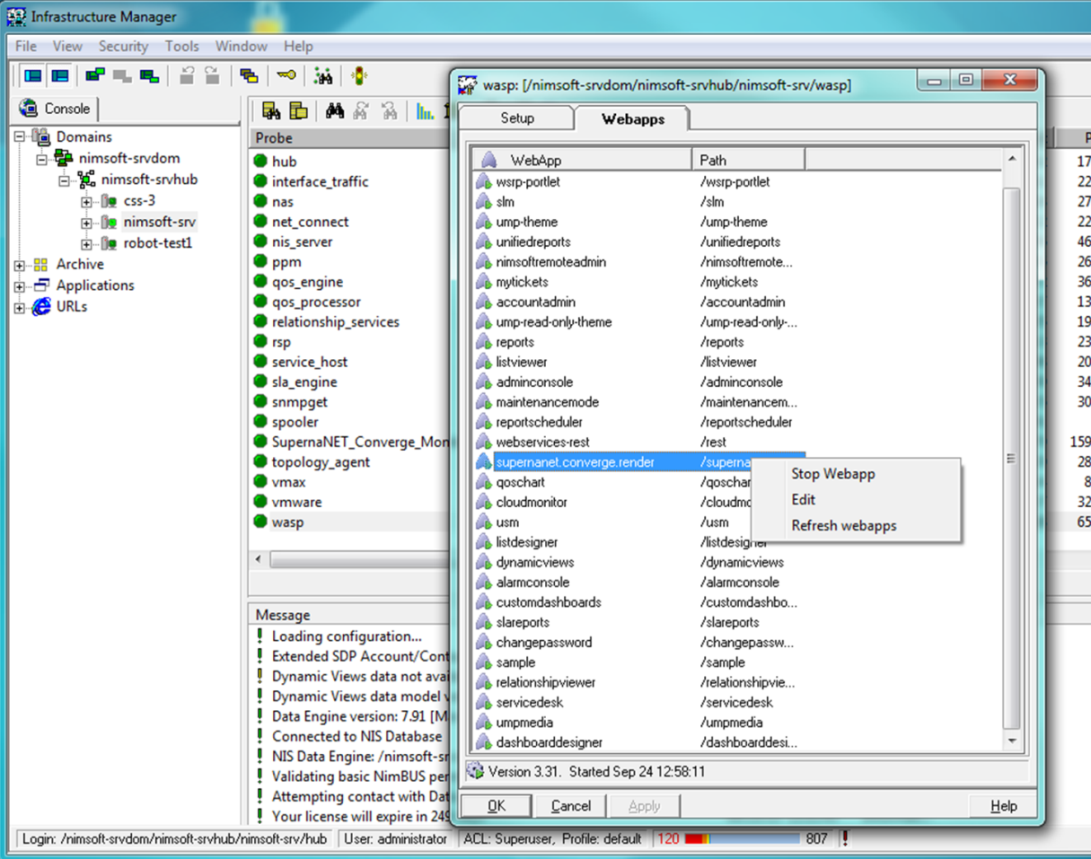Screen dimensions: 1091x859
Task: Collapse the Domains tree node
Action: (19, 136)
